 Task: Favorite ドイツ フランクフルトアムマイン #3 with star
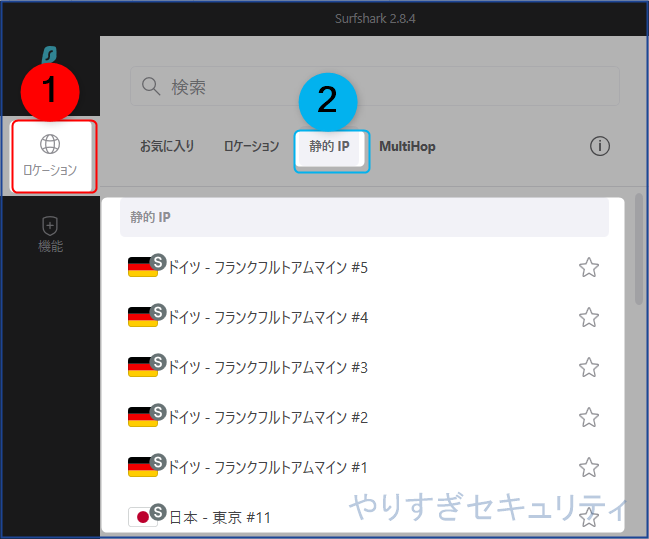tap(589, 368)
